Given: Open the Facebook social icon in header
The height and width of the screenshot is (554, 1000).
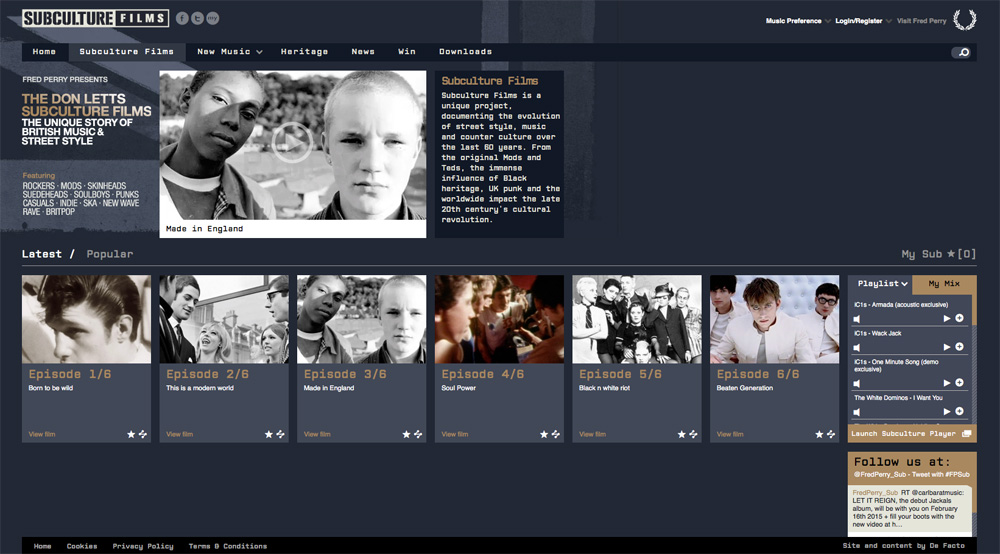Looking at the screenshot, I should click(x=182, y=18).
